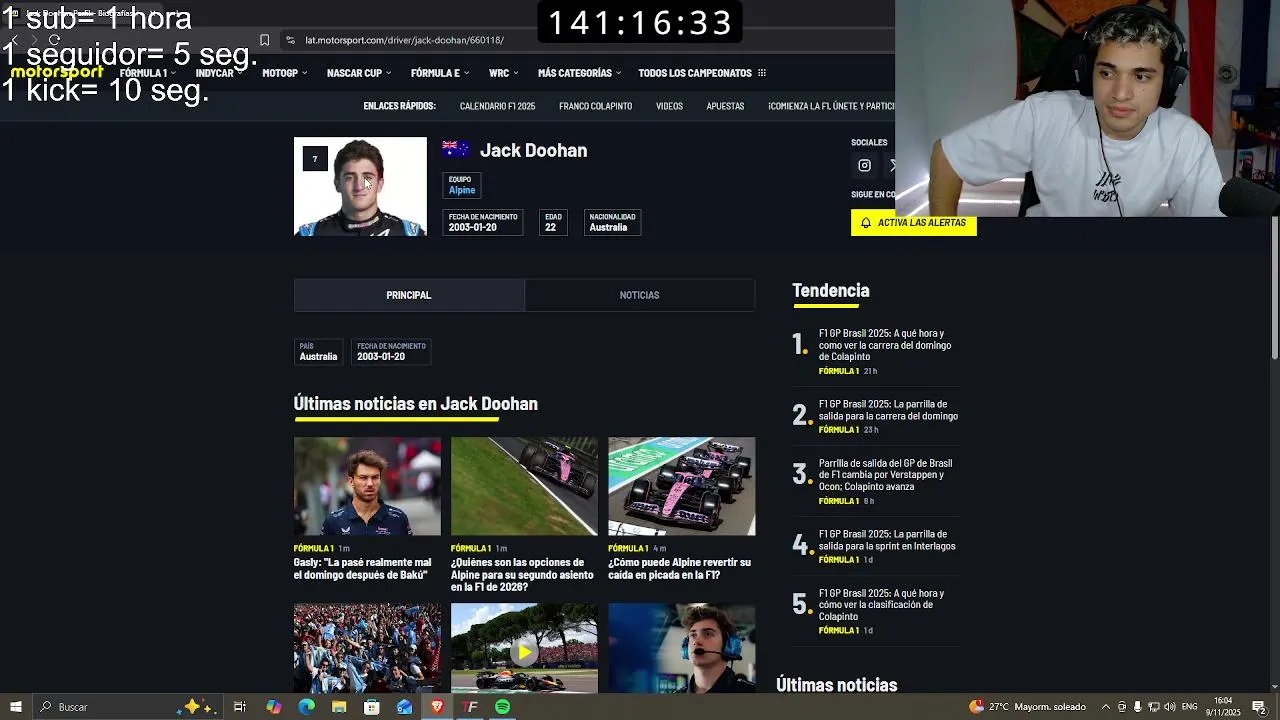The width and height of the screenshot is (1280, 720).
Task: Click the Activa las alertas button
Action: 913,223
